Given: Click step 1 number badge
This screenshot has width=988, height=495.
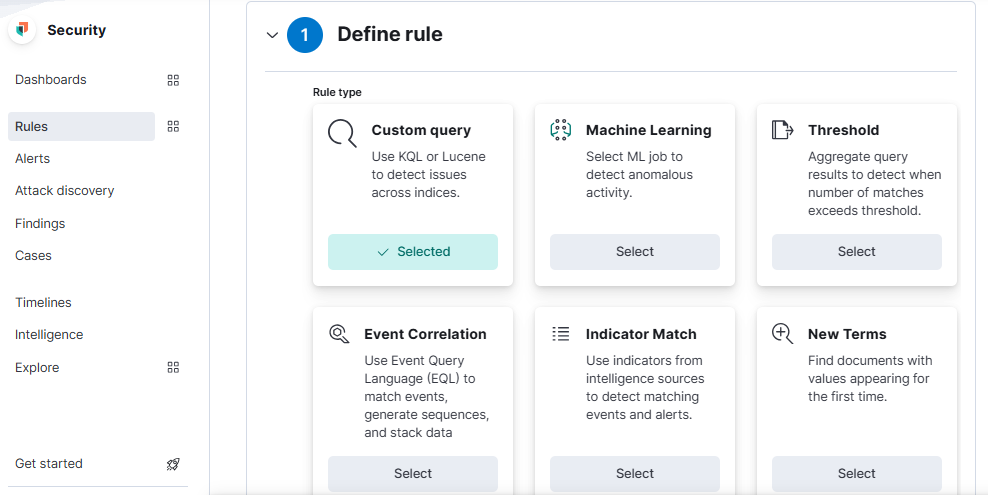Looking at the screenshot, I should (x=305, y=35).
